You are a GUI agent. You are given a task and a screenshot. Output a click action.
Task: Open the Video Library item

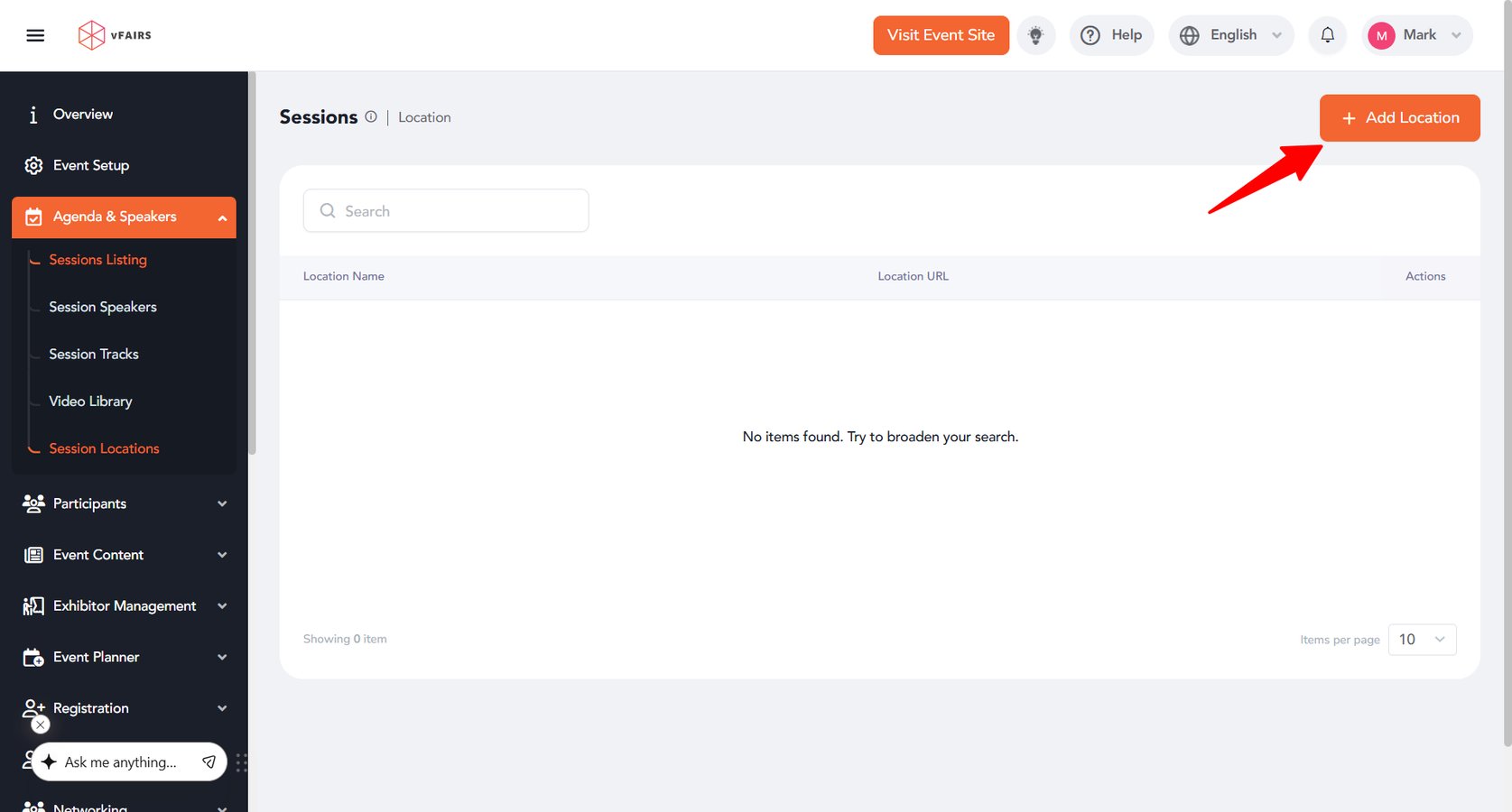(x=90, y=401)
